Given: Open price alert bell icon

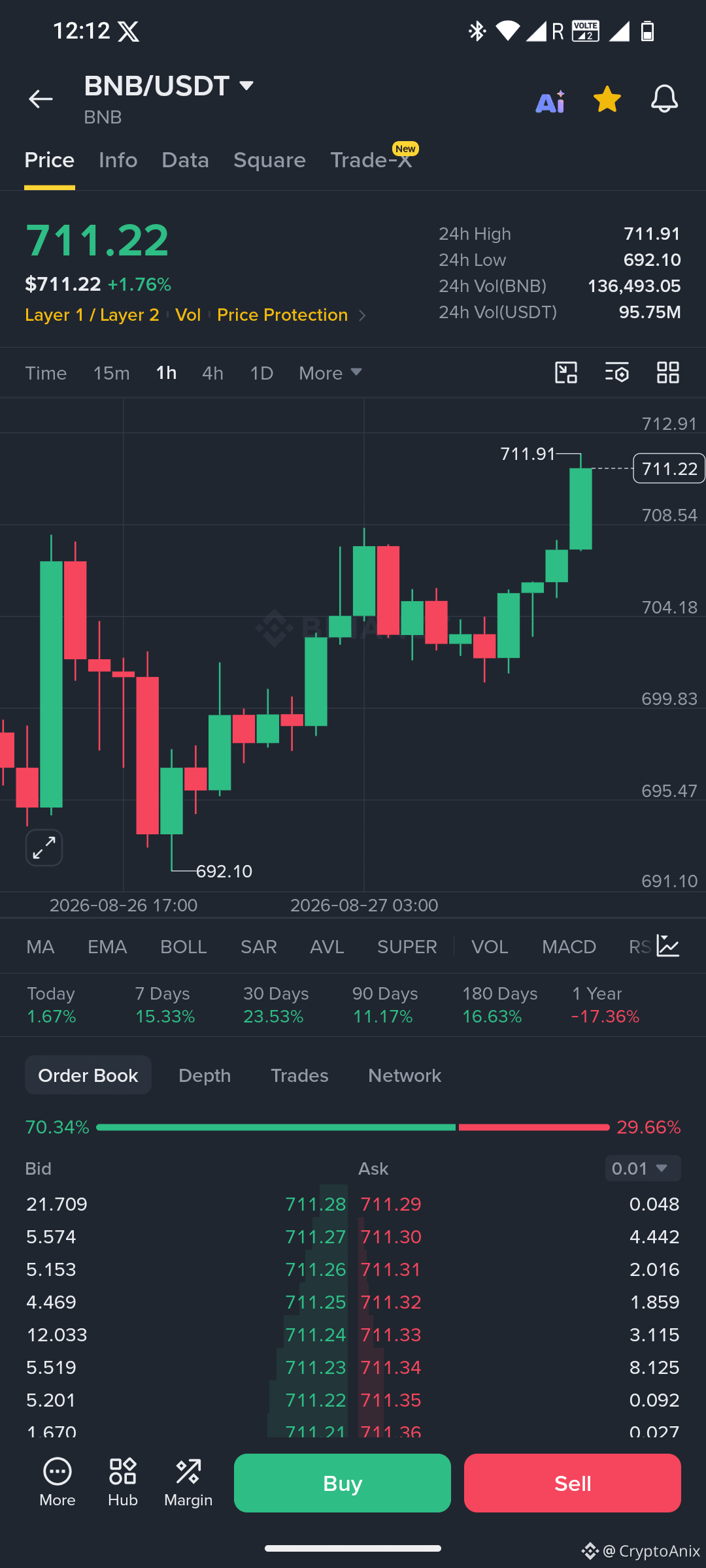Looking at the screenshot, I should tap(664, 99).
